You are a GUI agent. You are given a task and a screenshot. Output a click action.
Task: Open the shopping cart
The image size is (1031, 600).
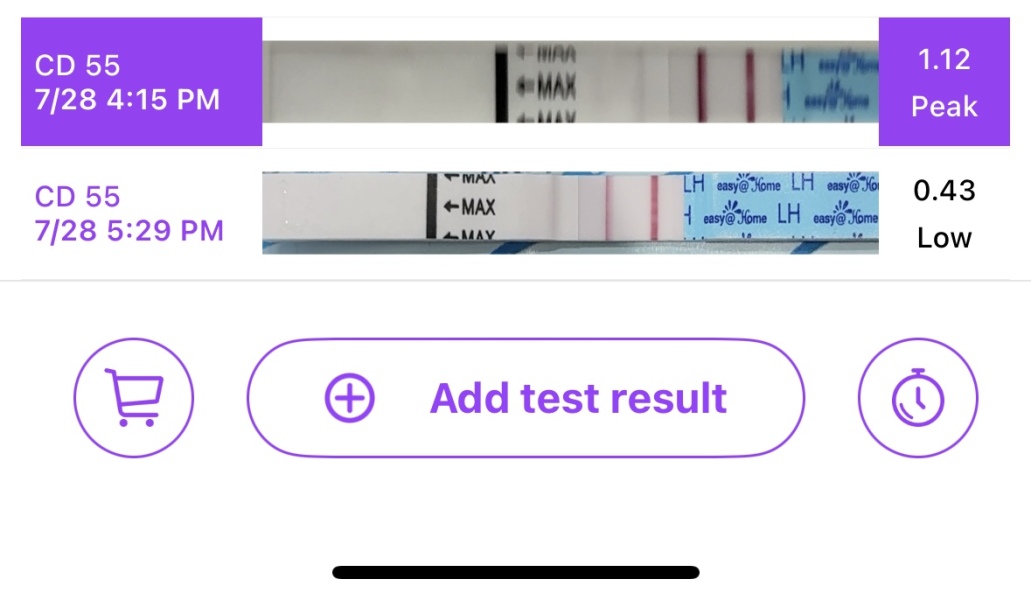point(133,397)
